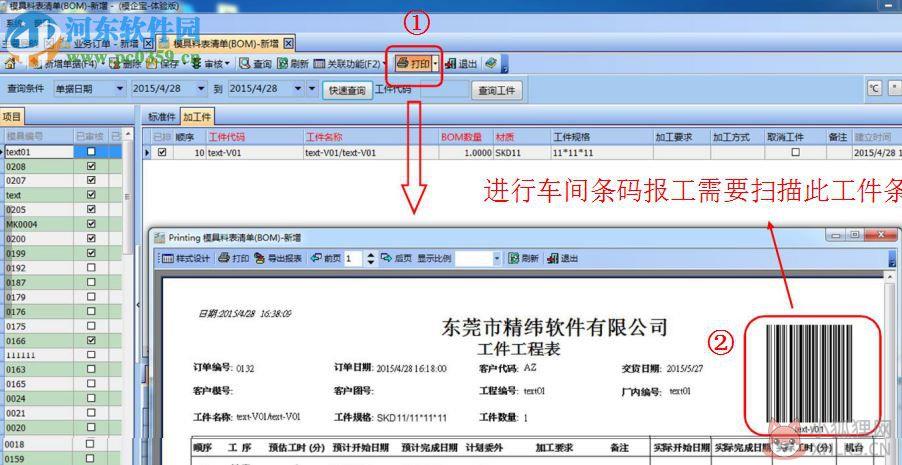Click 刷新 refresh icon in Printing window
The width and height of the screenshot is (902, 465).
click(514, 259)
